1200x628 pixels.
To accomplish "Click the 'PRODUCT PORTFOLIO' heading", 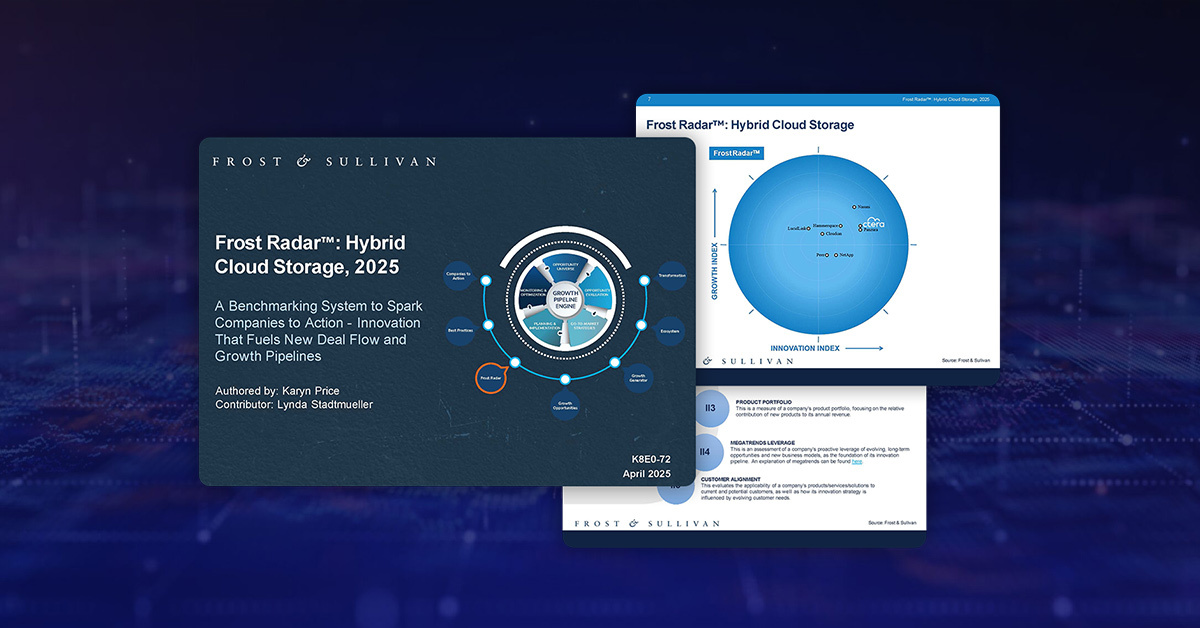I will 763,402.
